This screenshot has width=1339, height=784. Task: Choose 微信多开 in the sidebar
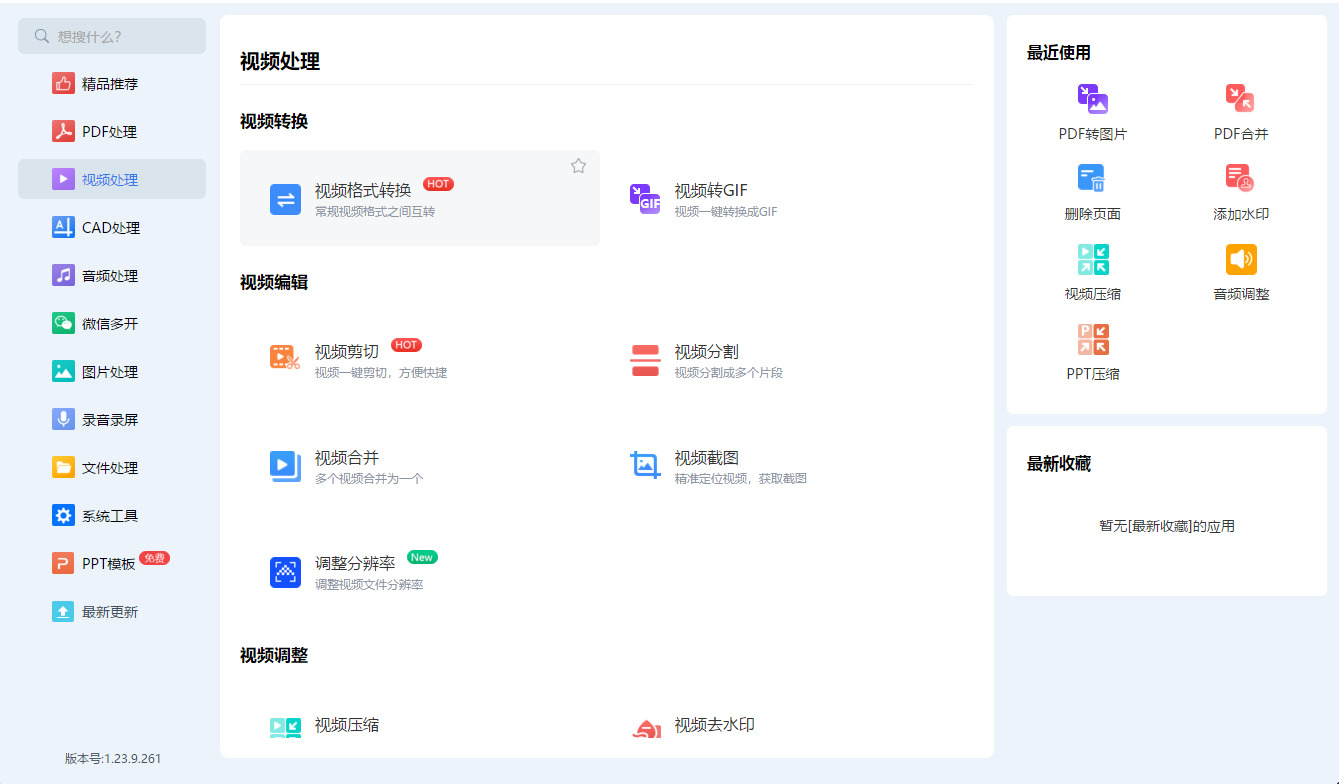point(112,324)
